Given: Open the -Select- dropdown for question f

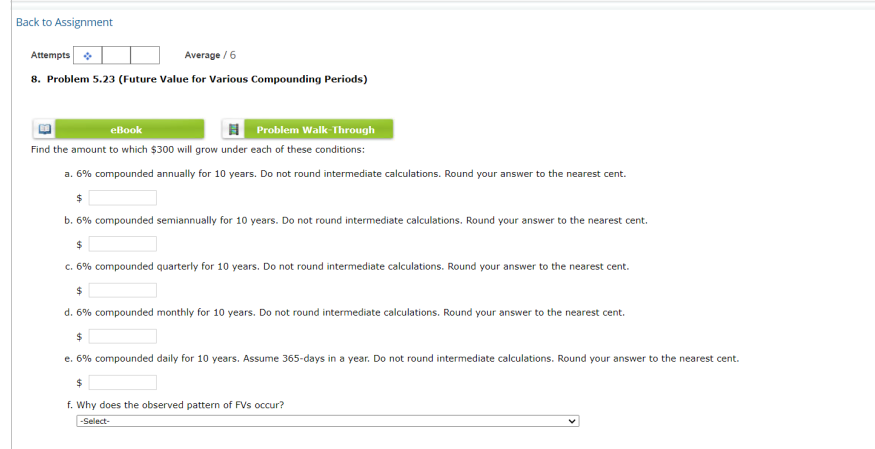Looking at the screenshot, I should point(328,421).
